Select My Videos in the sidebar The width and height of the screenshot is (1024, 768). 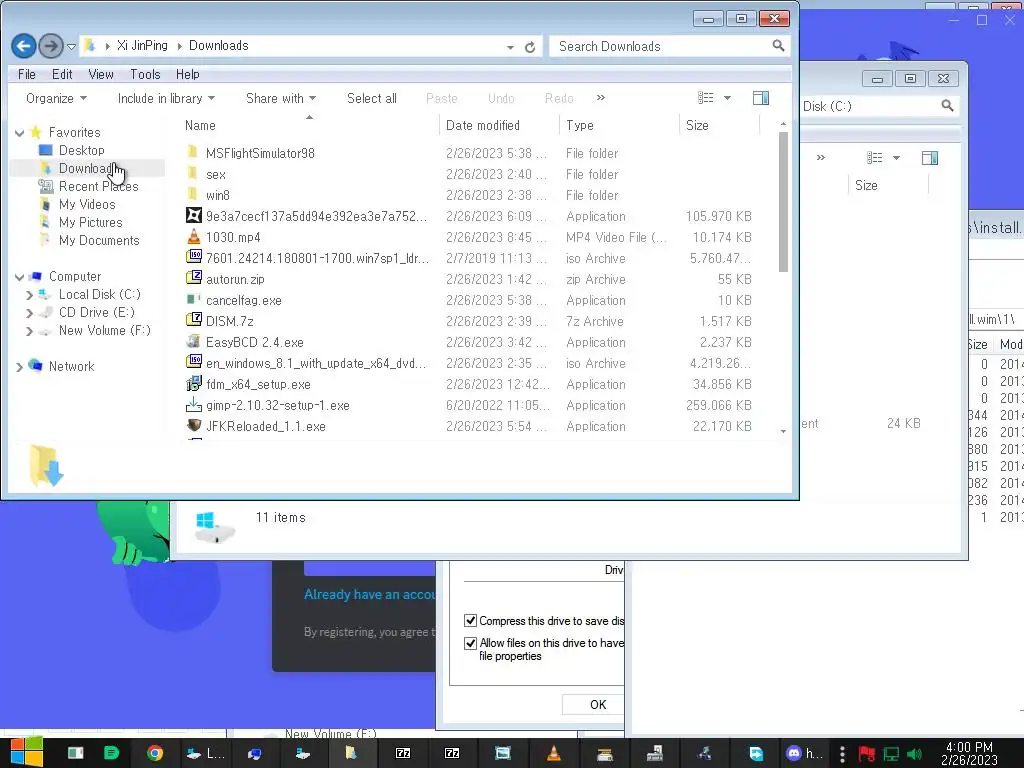tap(87, 204)
